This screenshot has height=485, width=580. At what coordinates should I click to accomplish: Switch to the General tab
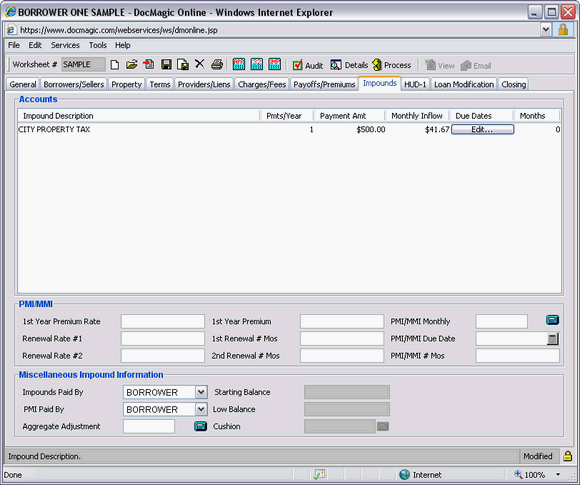tap(23, 84)
